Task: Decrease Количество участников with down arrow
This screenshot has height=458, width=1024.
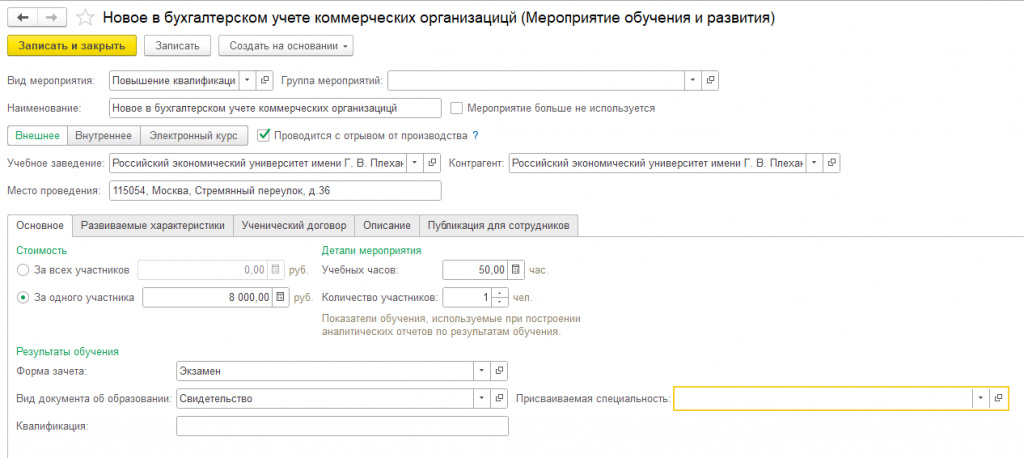Action: click(x=500, y=301)
